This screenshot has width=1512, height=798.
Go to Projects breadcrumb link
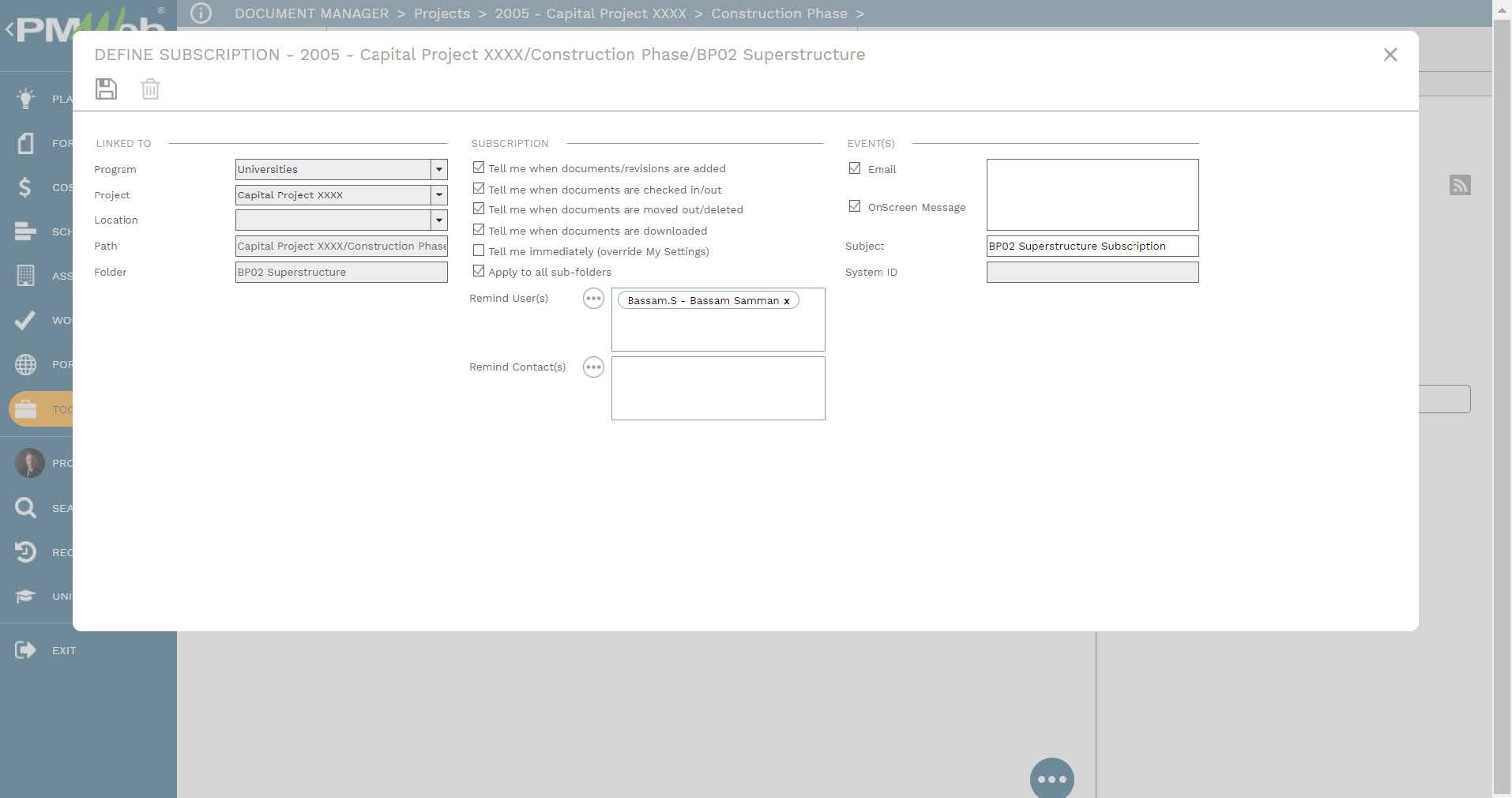click(442, 13)
